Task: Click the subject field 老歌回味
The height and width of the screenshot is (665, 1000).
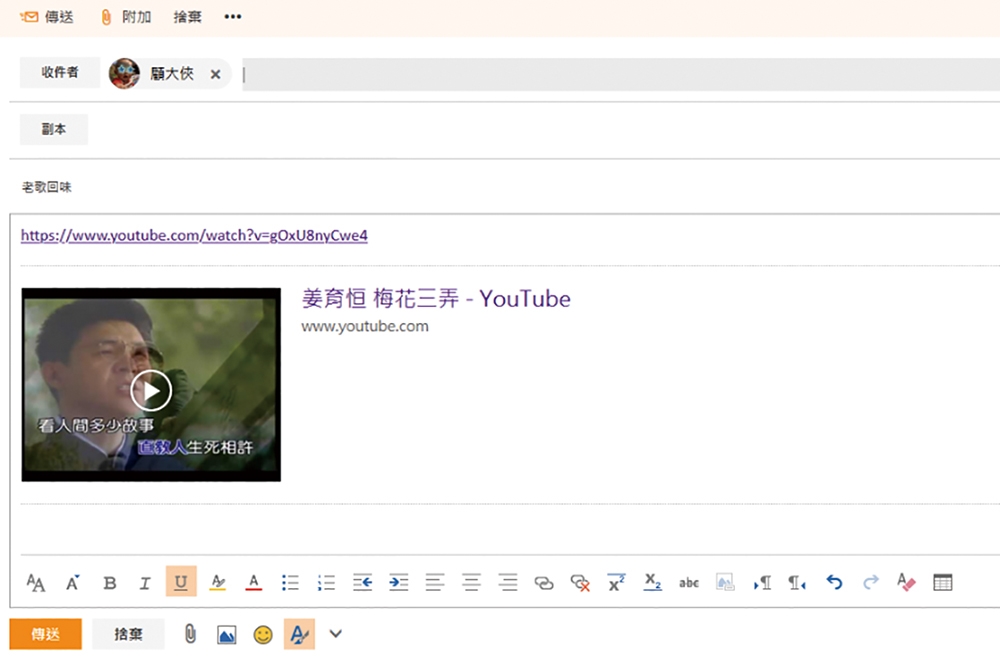Action: click(47, 187)
